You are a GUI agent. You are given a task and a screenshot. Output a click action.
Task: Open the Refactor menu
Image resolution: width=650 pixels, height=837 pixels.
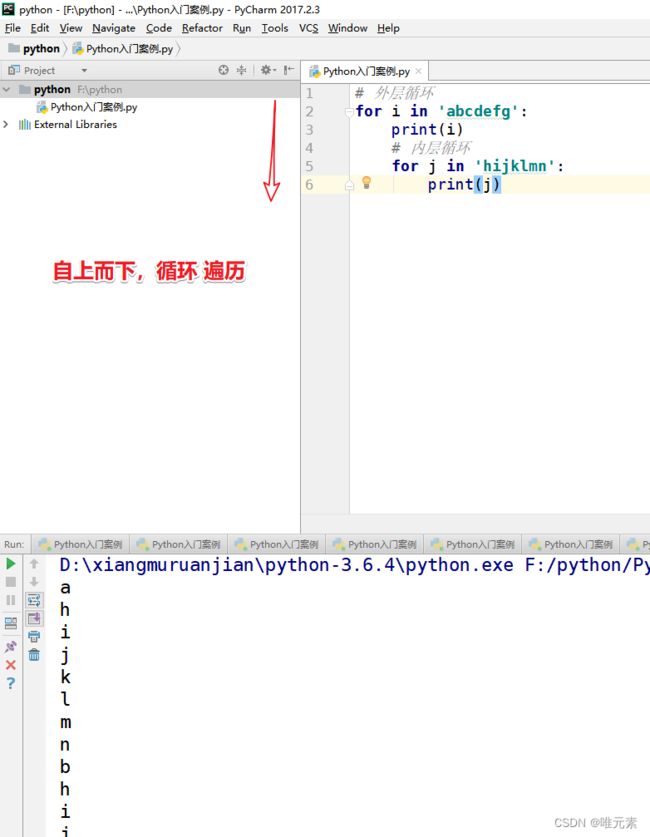click(x=202, y=28)
